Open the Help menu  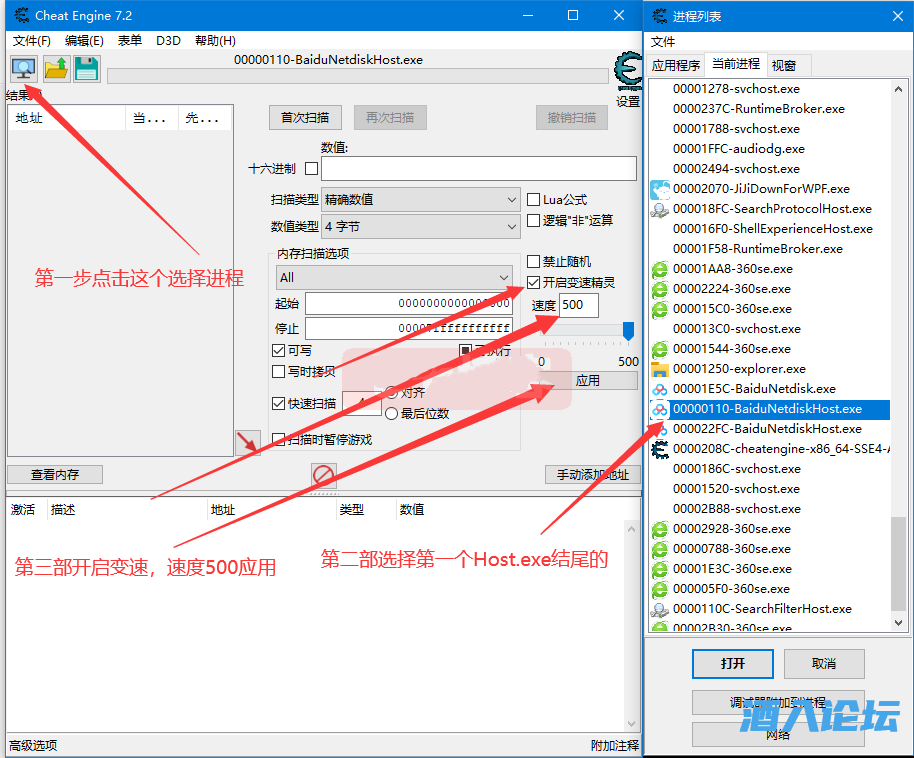click(x=215, y=40)
